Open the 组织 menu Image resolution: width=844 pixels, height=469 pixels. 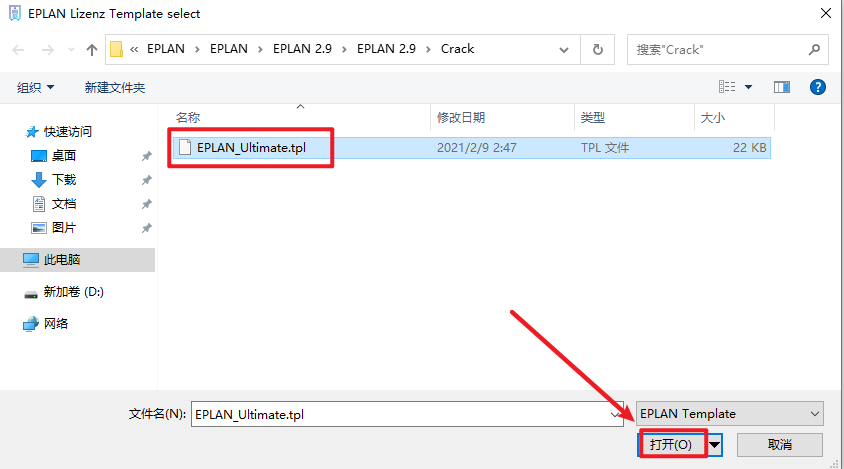(x=36, y=88)
